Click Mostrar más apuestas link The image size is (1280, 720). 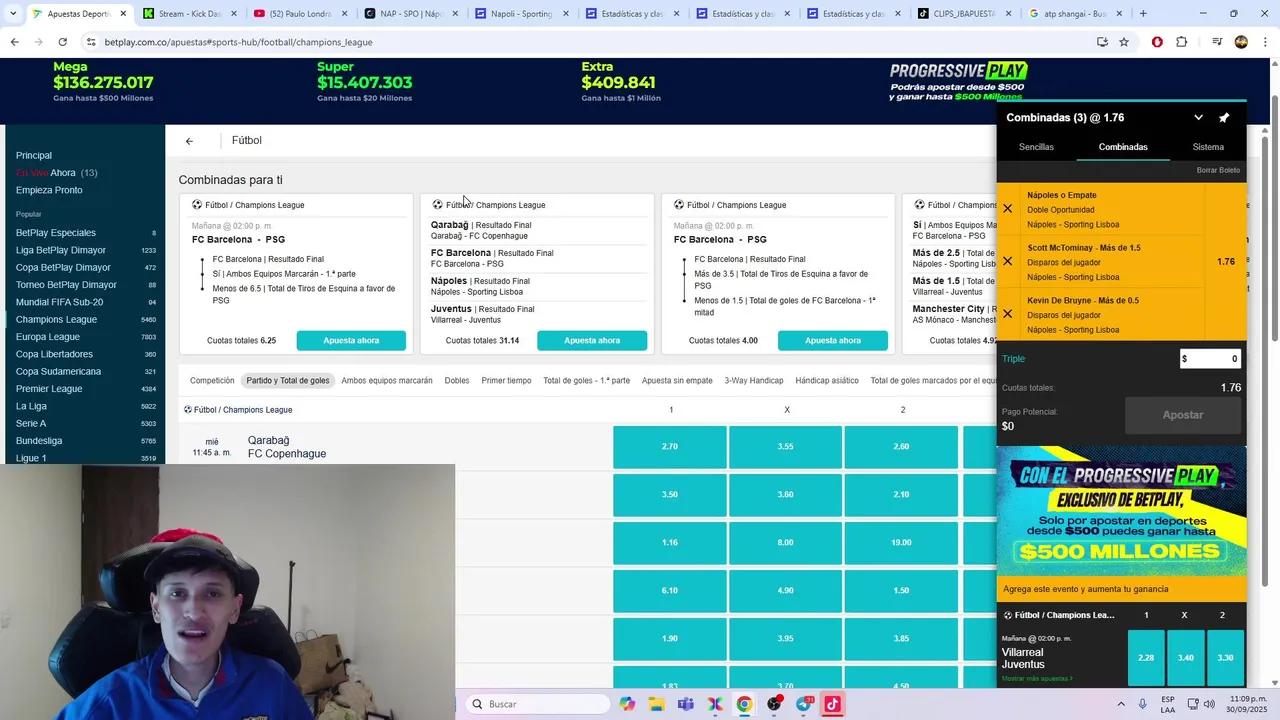(x=1037, y=679)
